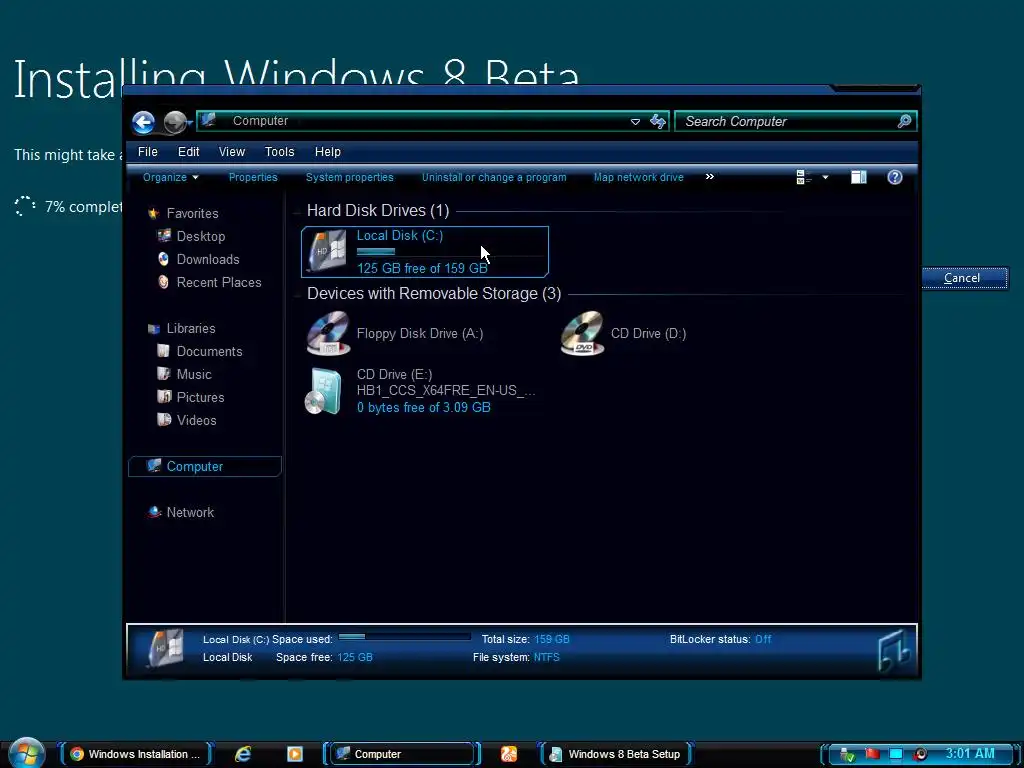The width and height of the screenshot is (1024, 768).
Task: Open the Videos library
Action: coord(196,420)
